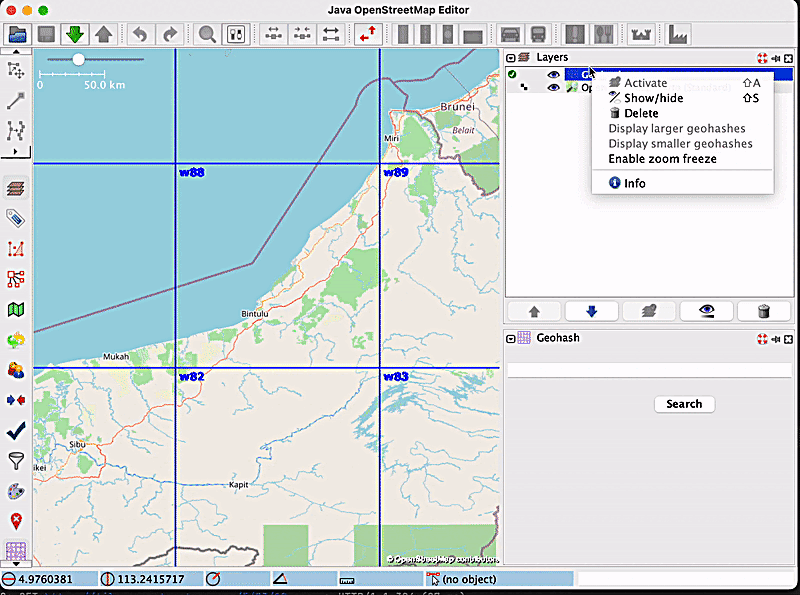This screenshot has height=595, width=800.
Task: Toggle visibility eye of the Geohash layer
Action: click(553, 75)
